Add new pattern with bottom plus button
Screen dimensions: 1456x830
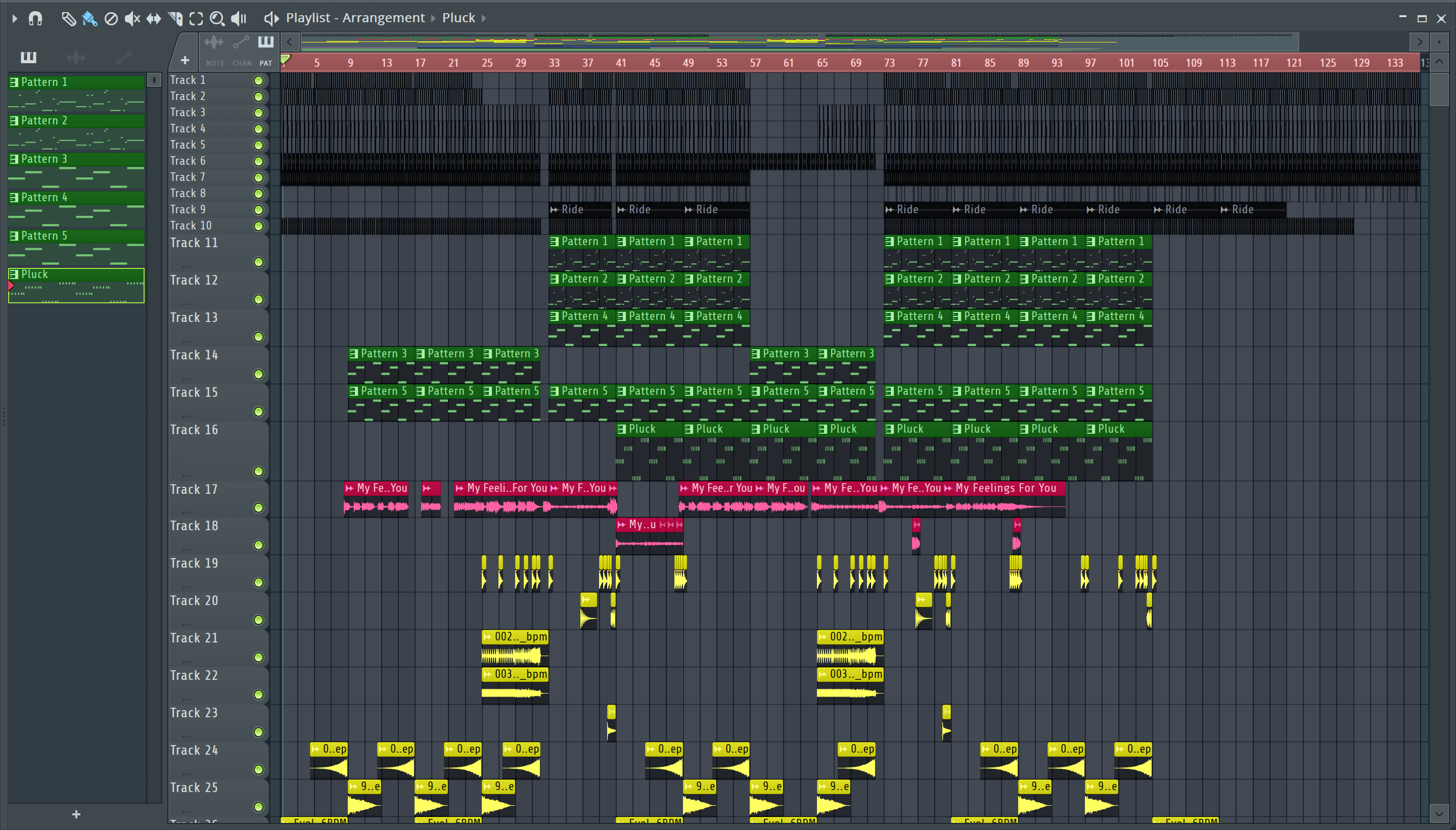[76, 815]
